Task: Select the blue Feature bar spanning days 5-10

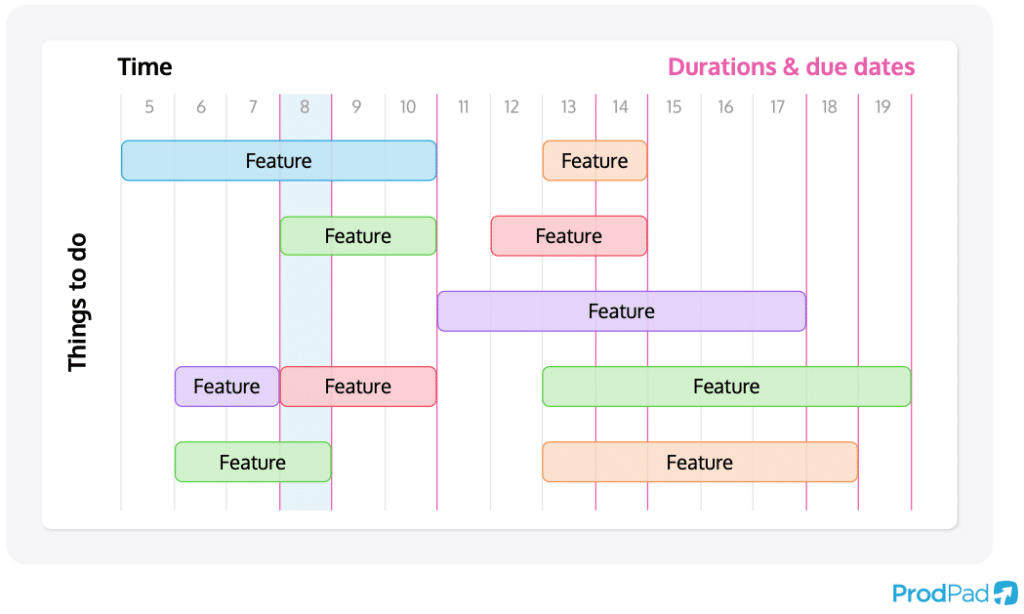Action: click(278, 161)
